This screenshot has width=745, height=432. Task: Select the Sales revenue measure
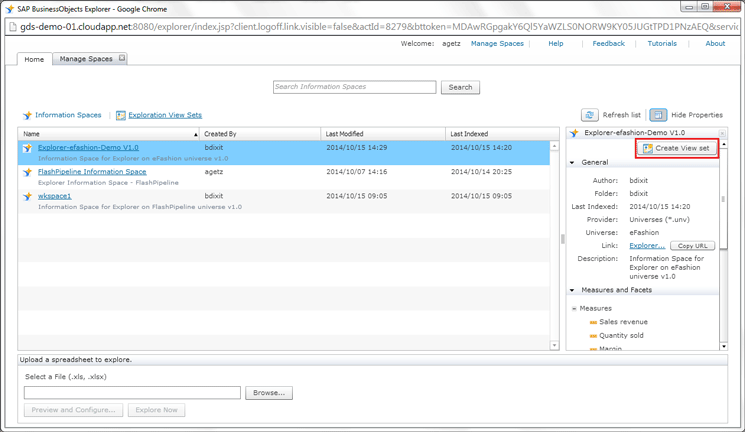coord(623,322)
